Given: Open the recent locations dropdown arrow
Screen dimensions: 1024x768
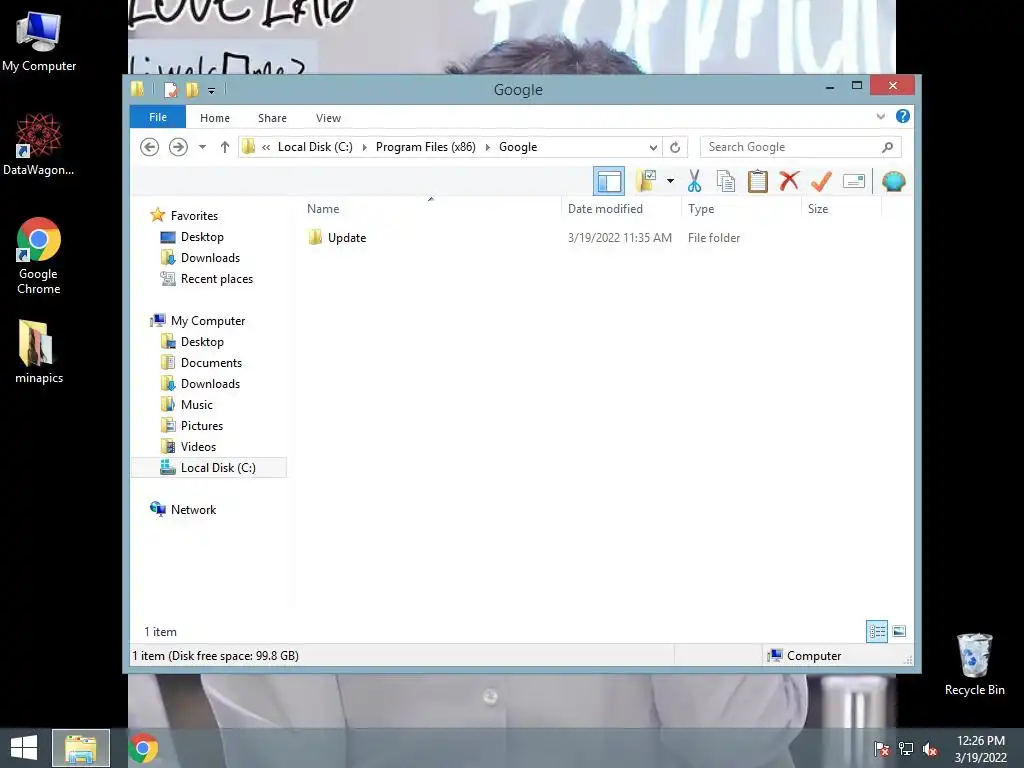Looking at the screenshot, I should tap(202, 147).
